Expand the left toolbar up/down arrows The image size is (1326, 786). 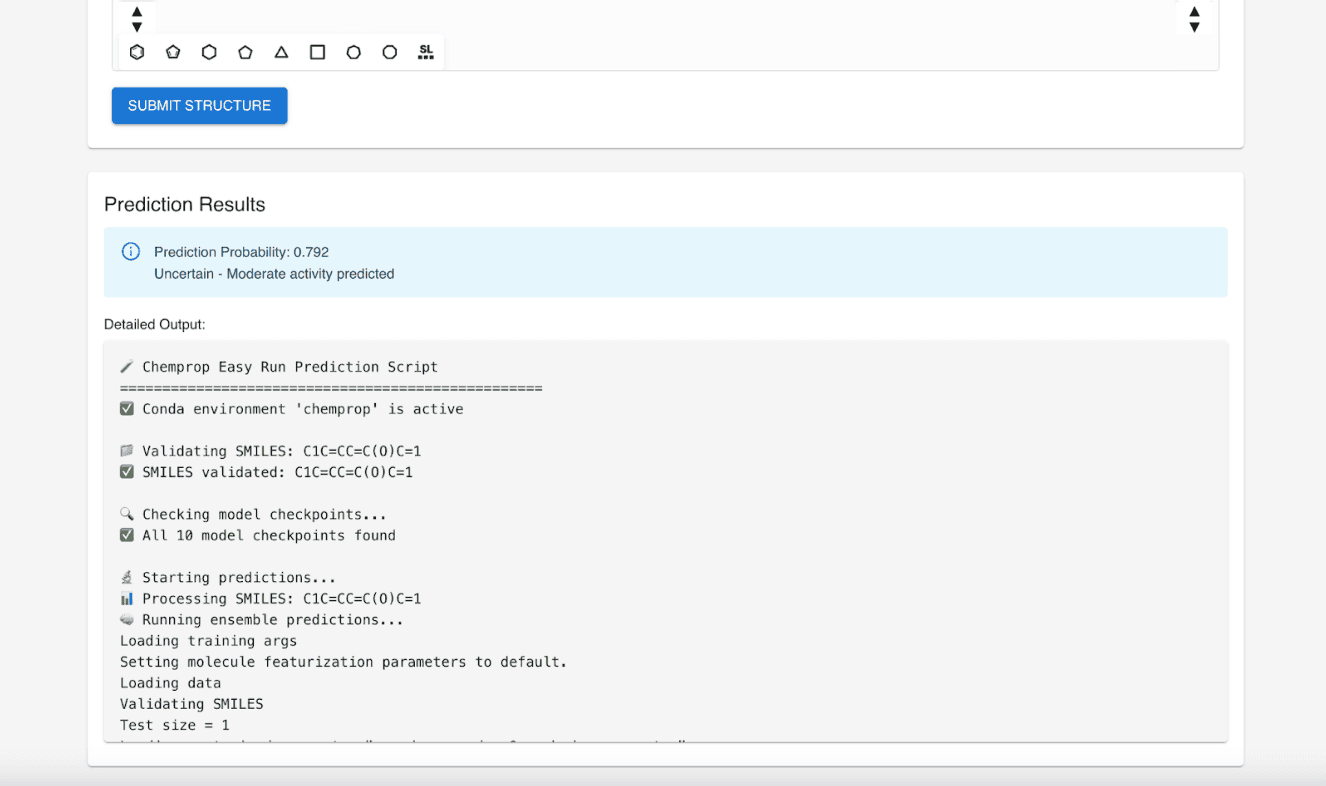137,19
